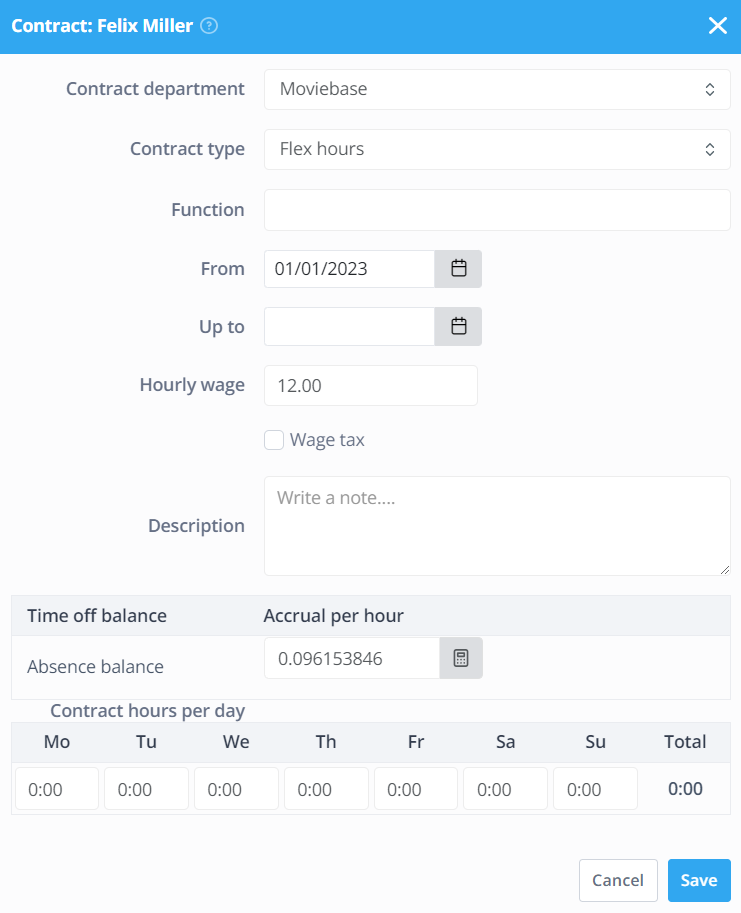Click the accrual calculator icon

coord(461,658)
